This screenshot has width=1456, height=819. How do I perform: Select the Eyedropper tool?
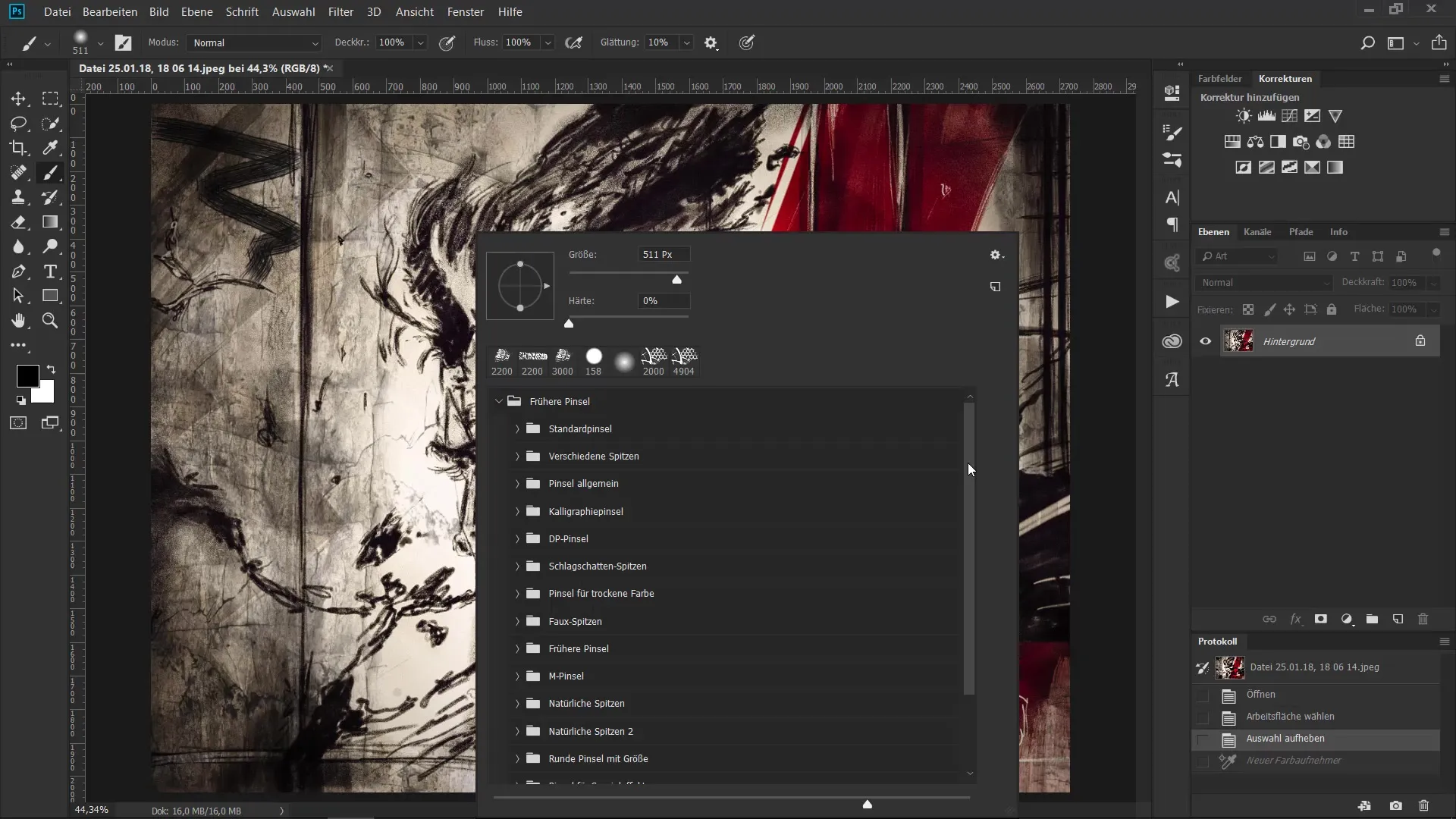pyautogui.click(x=50, y=148)
